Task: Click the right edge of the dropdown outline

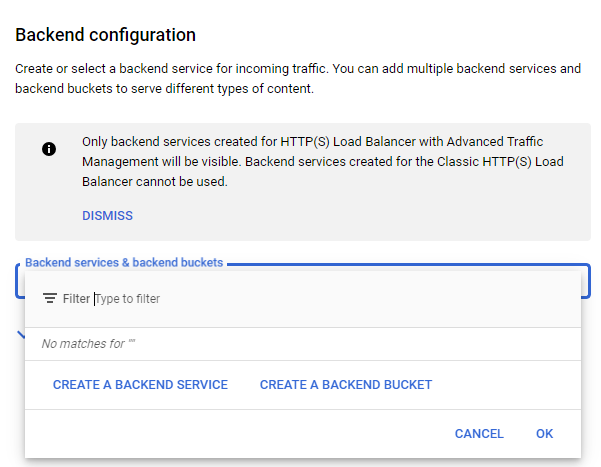Action: (x=586, y=281)
